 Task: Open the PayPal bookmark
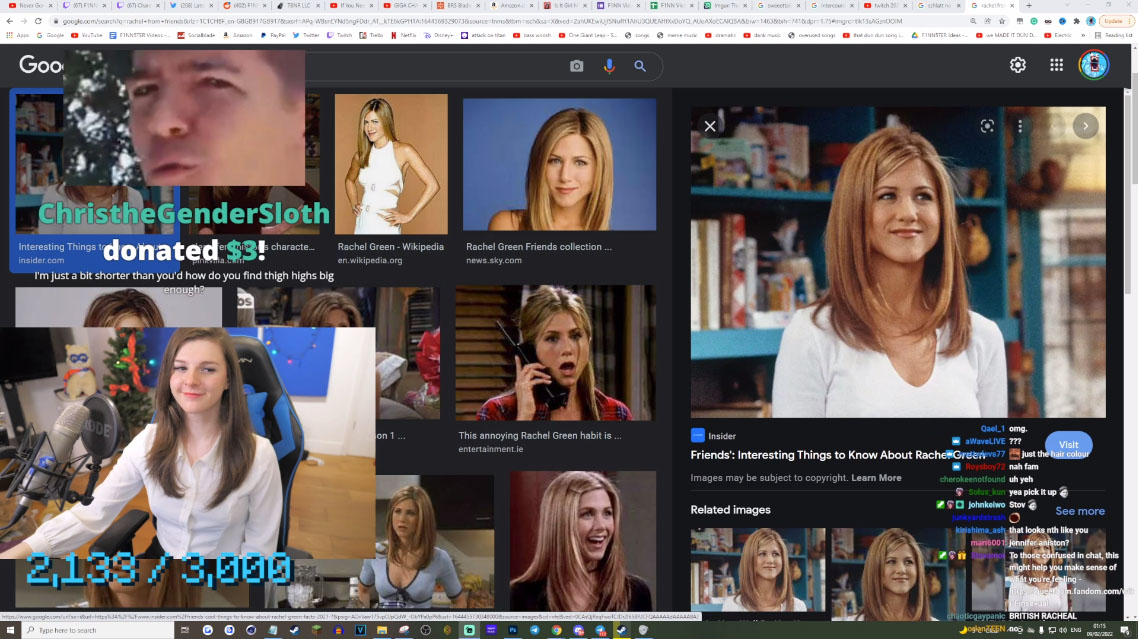click(273, 35)
